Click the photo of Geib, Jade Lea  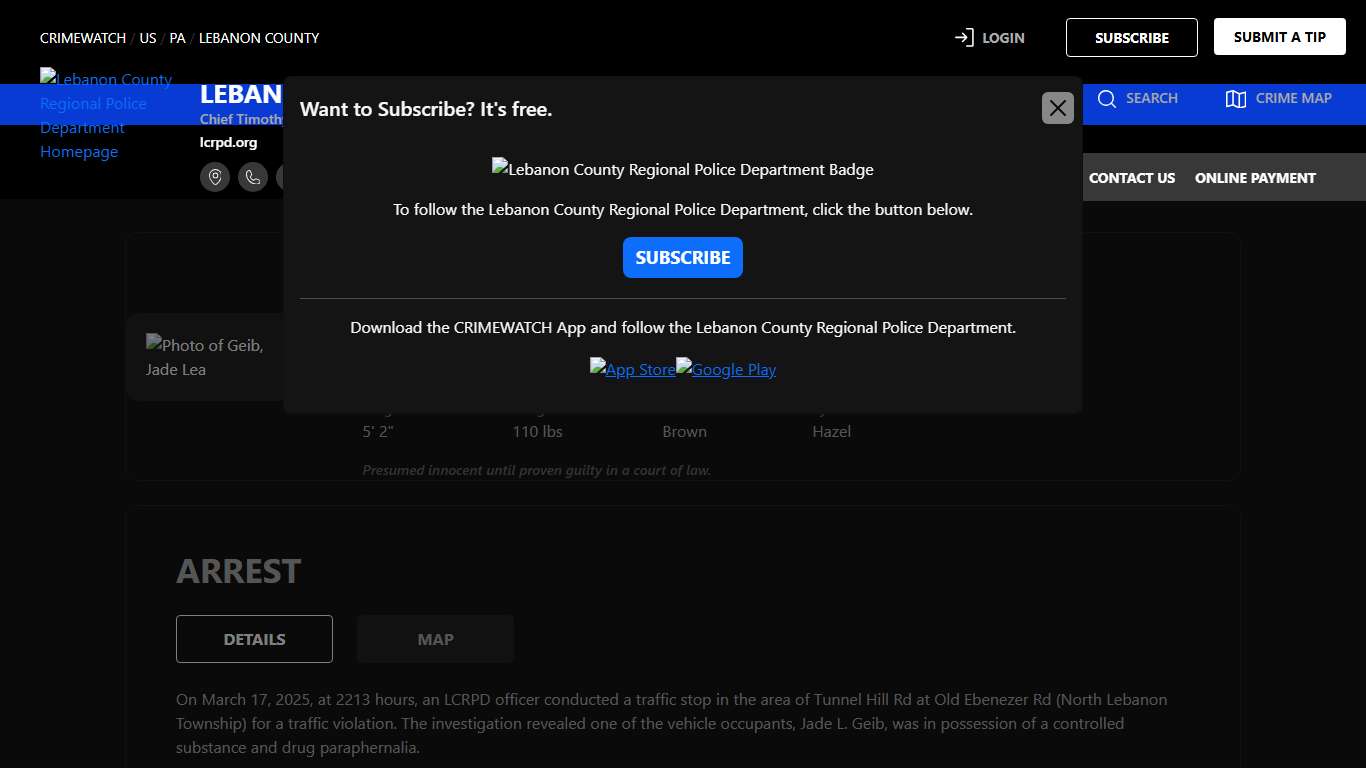click(205, 357)
